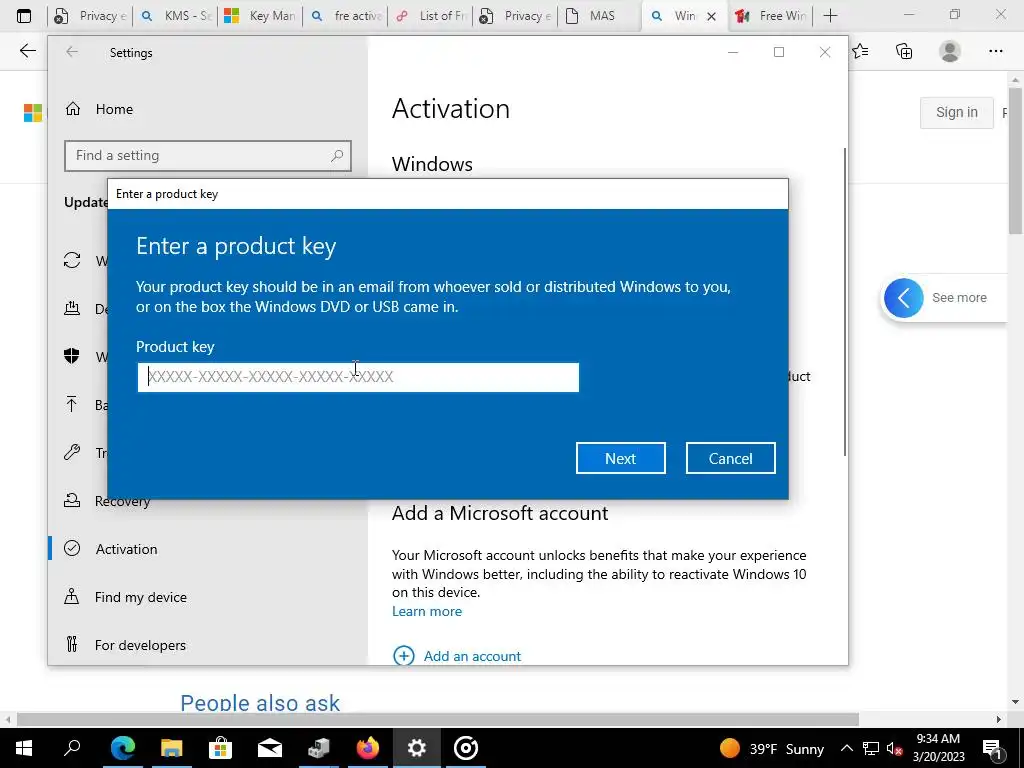Switch to the fre active browser tab
Image resolution: width=1024 pixels, height=768 pixels.
pos(345,16)
